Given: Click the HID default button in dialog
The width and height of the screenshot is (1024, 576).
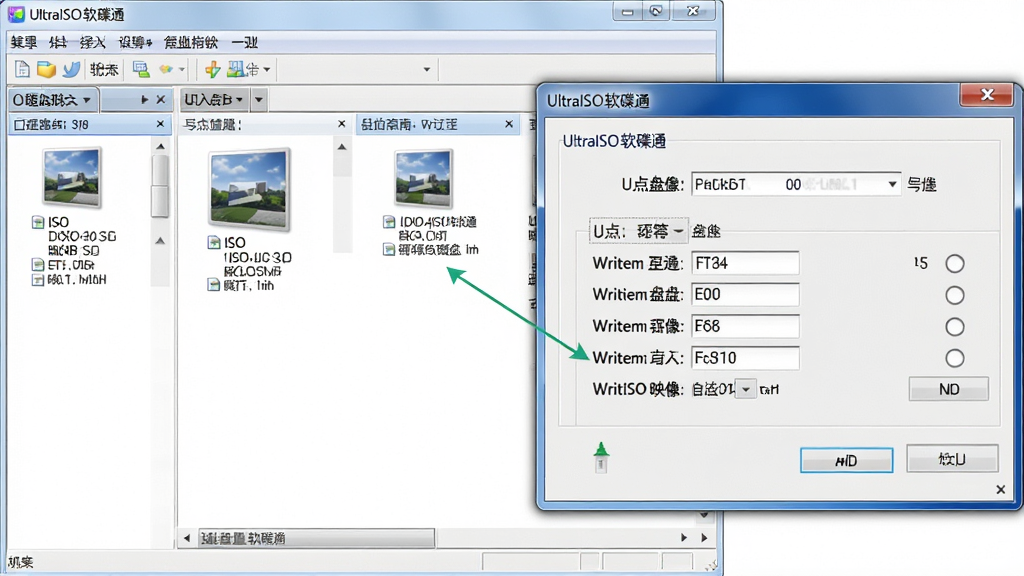Looking at the screenshot, I should [846, 460].
